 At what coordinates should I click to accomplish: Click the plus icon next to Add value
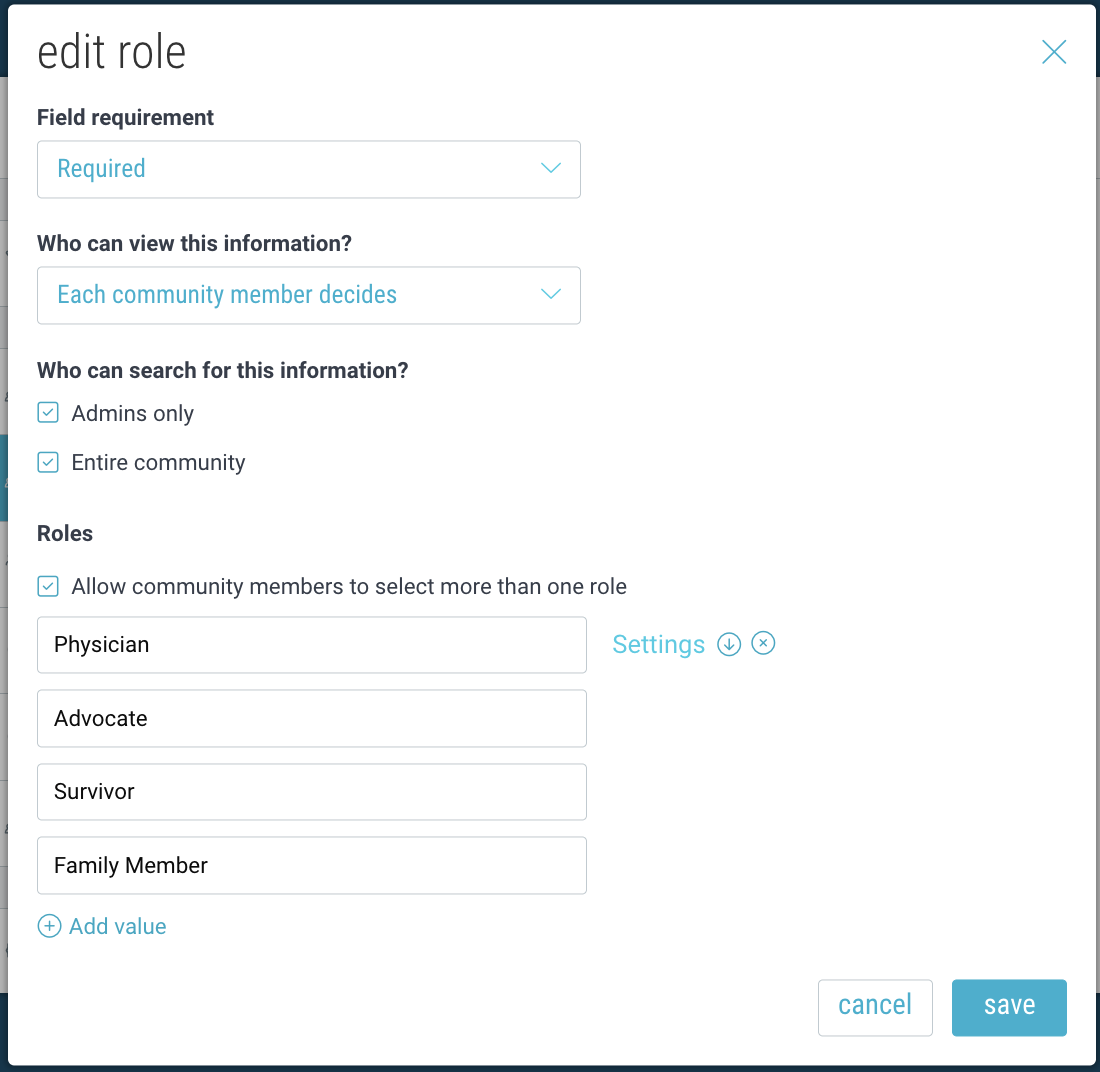tap(49, 926)
